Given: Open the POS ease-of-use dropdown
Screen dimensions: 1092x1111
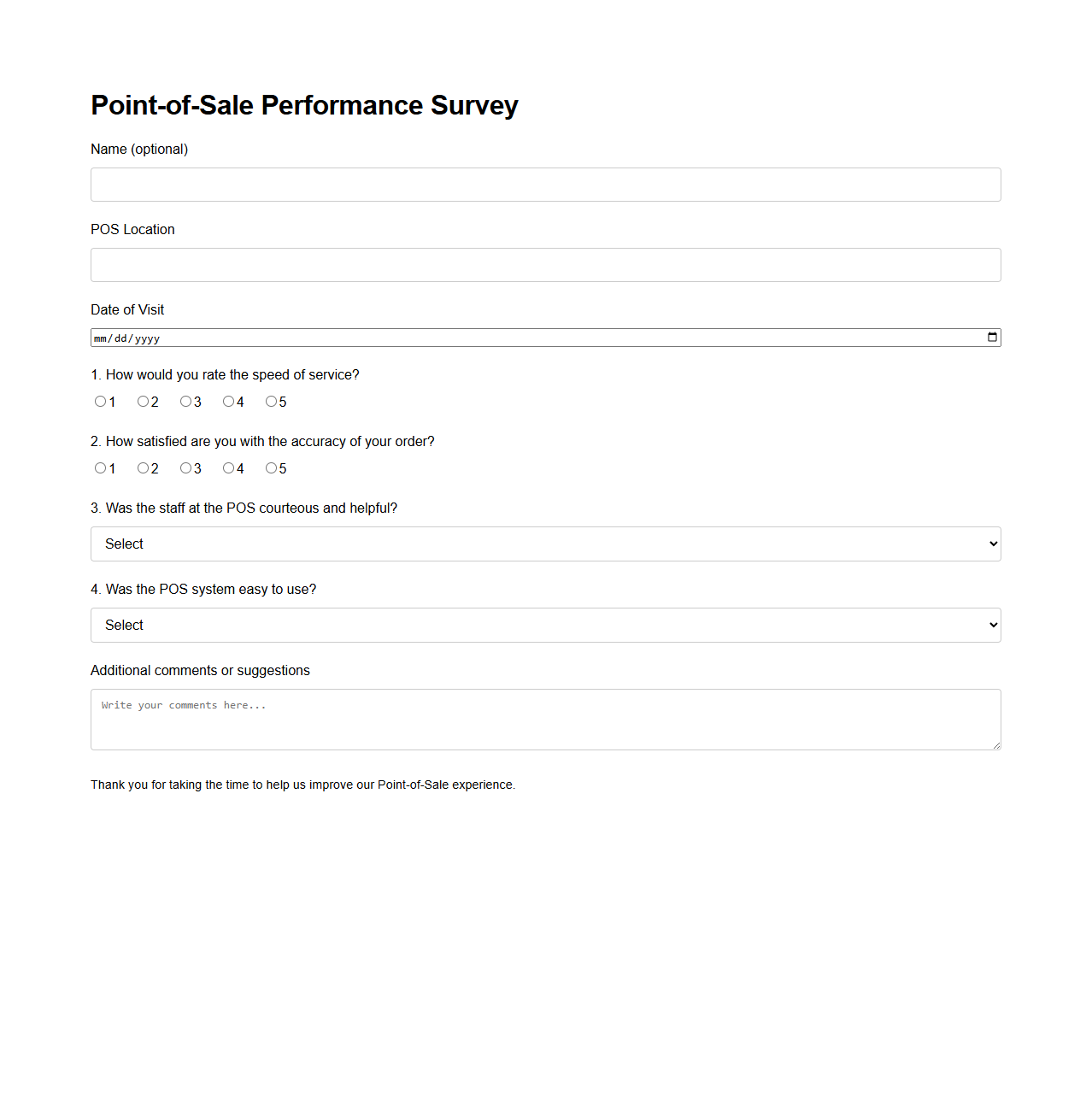Looking at the screenshot, I should click(545, 625).
